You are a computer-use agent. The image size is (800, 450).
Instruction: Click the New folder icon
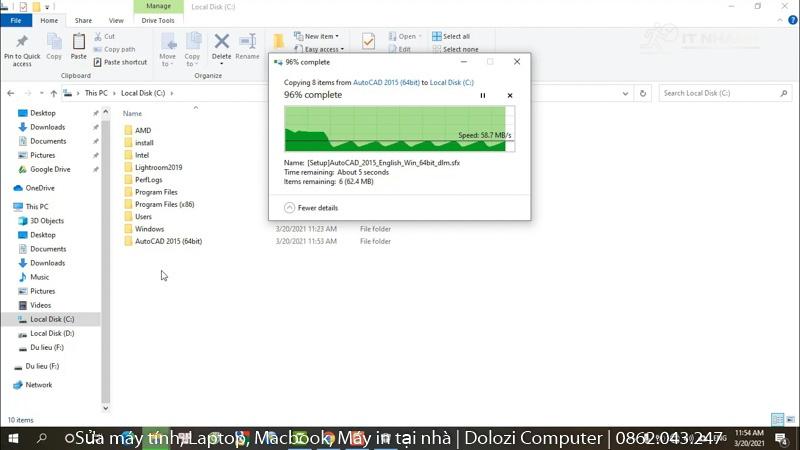278,41
